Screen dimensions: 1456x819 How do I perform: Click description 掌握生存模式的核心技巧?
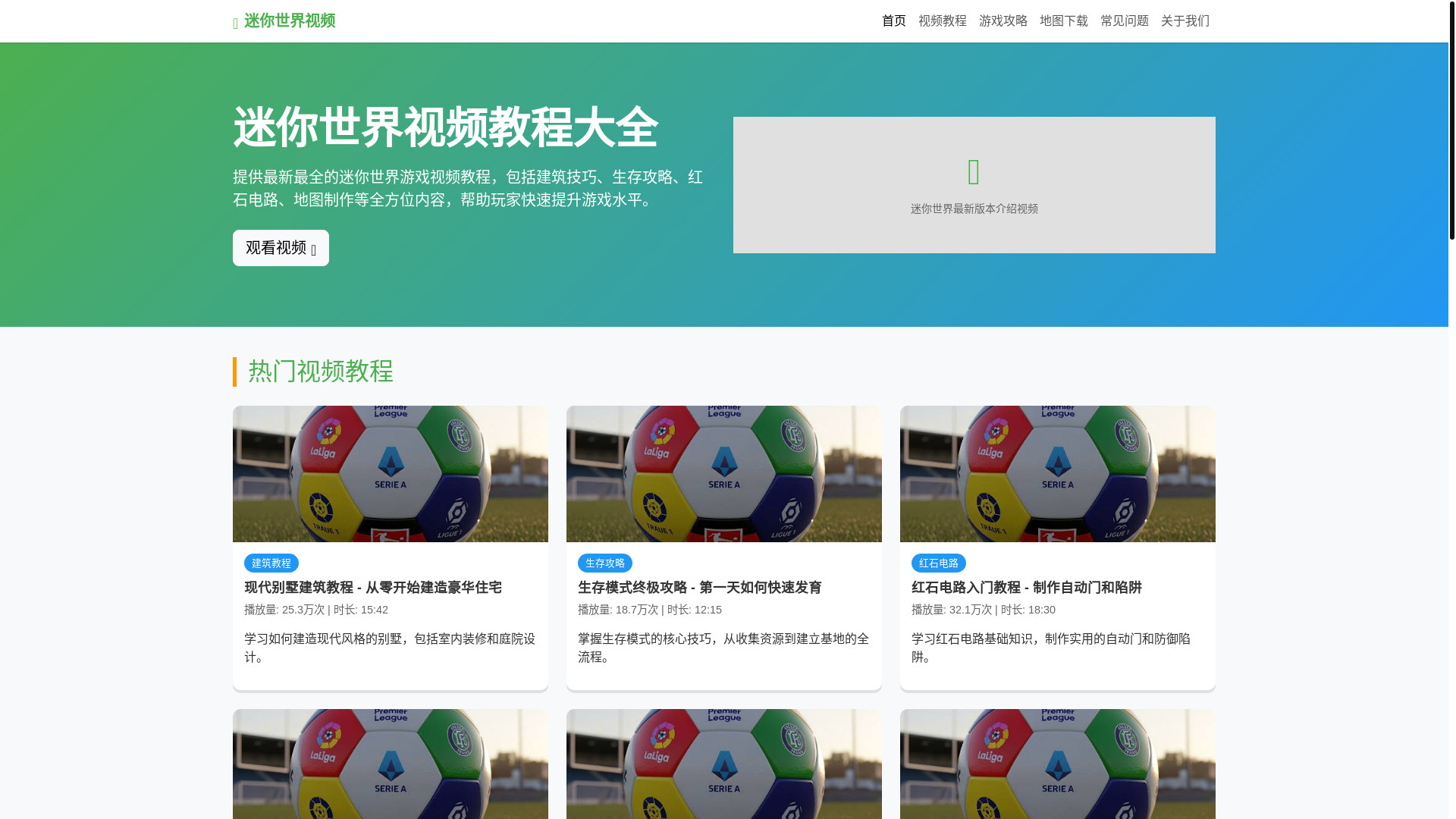(x=724, y=648)
